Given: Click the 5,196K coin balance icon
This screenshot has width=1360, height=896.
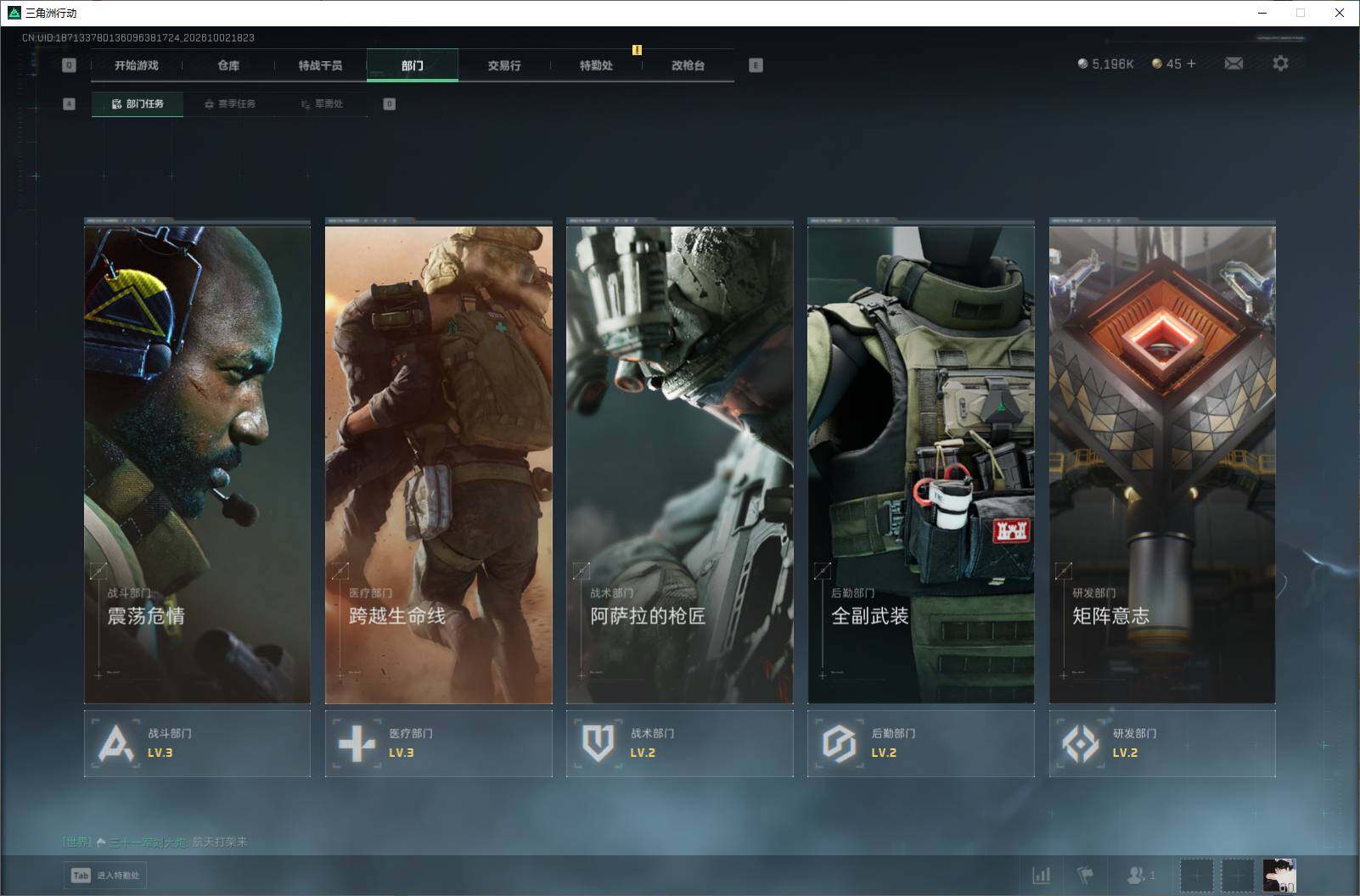Looking at the screenshot, I should [x=1082, y=64].
